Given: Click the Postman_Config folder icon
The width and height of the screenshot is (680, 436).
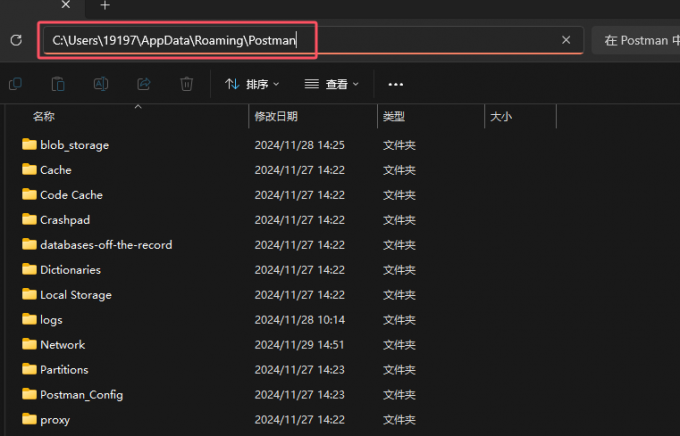Looking at the screenshot, I should pos(29,394).
